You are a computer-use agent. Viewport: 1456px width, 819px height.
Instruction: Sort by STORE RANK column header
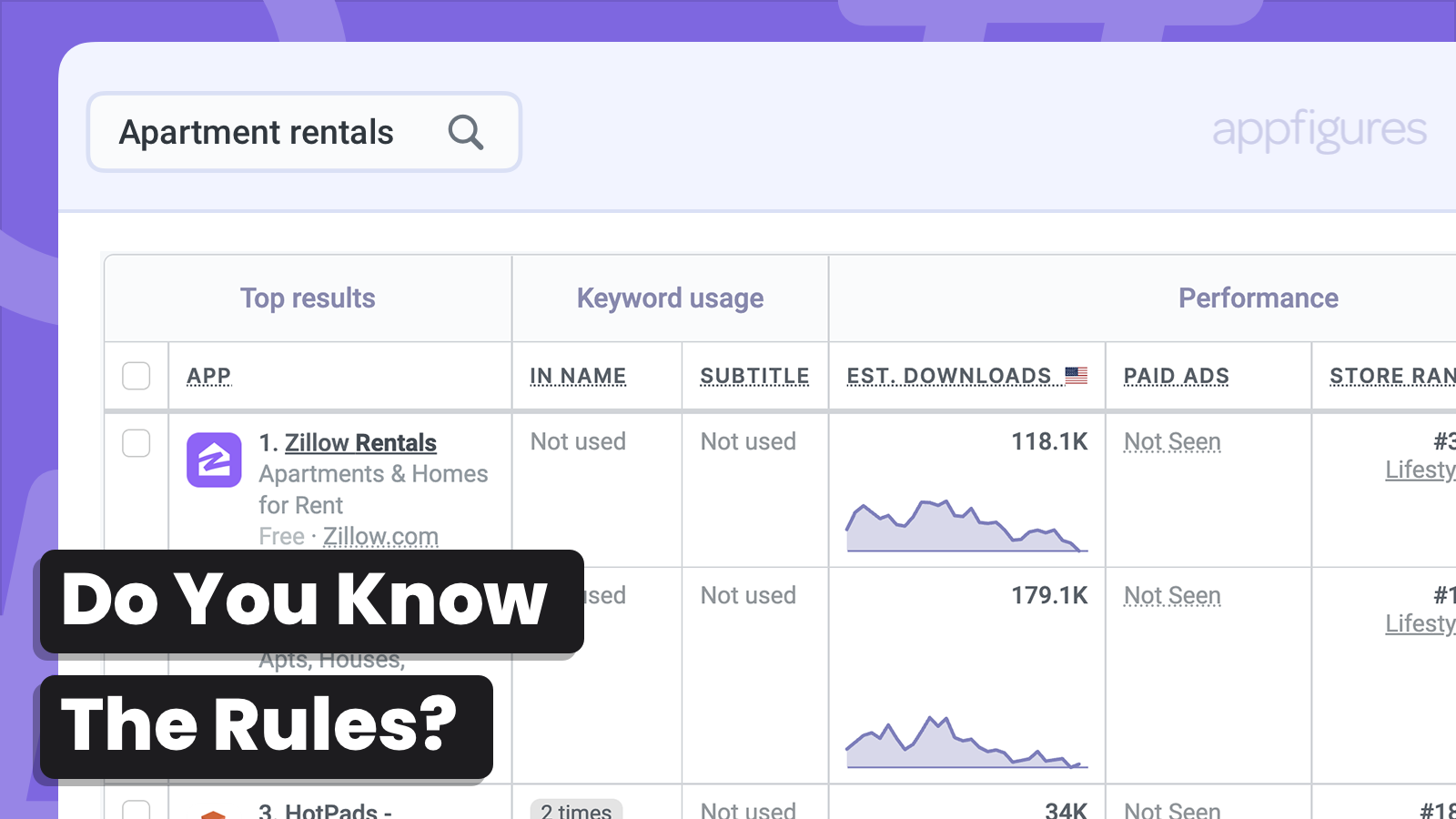(1392, 376)
